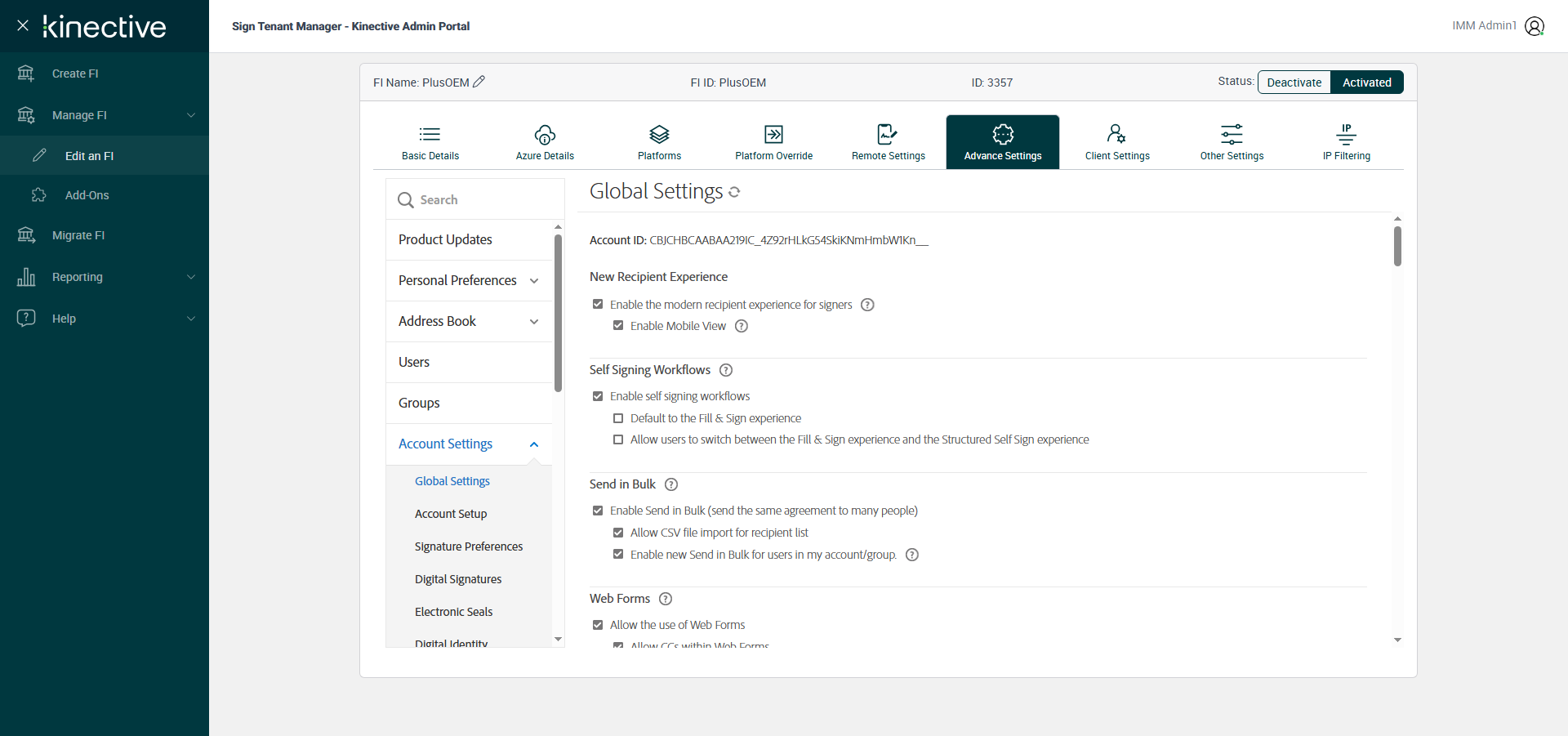This screenshot has width=1568, height=736.
Task: Open Signature Preferences settings link
Action: click(x=468, y=546)
